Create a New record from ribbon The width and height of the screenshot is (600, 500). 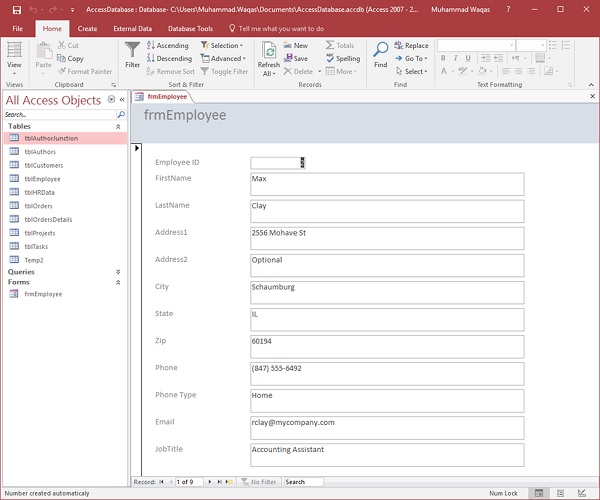point(296,45)
